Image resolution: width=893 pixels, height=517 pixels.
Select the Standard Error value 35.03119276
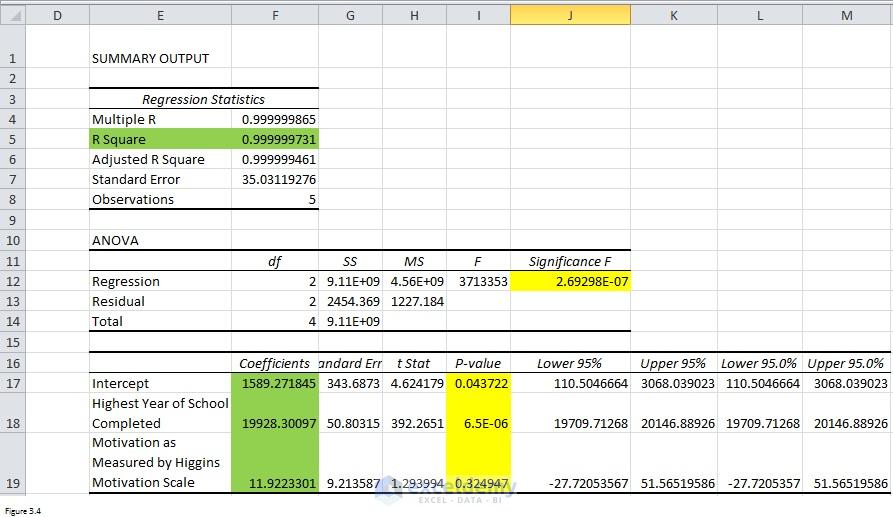pos(275,179)
